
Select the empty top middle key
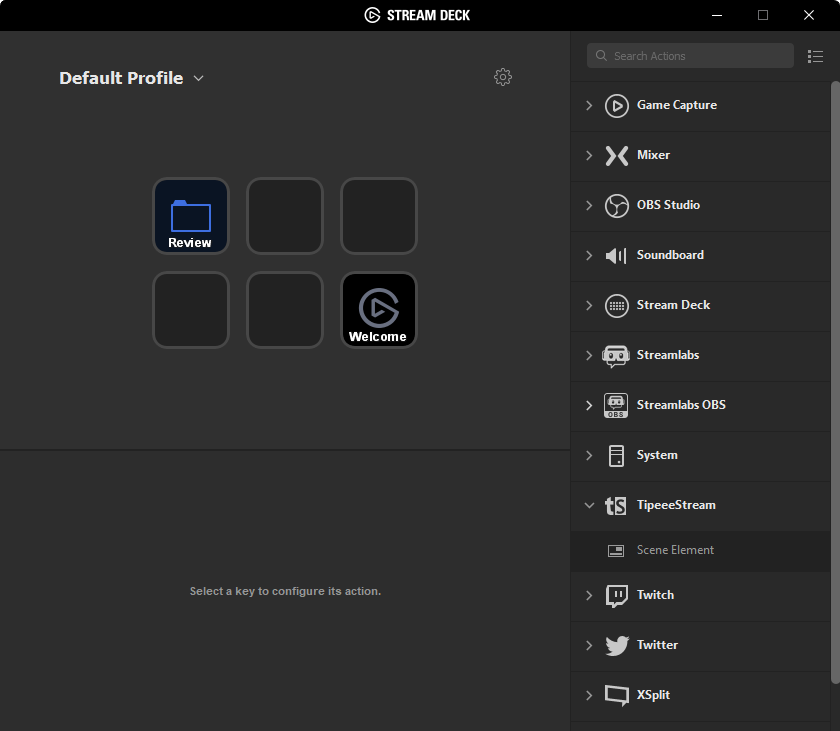(285, 216)
